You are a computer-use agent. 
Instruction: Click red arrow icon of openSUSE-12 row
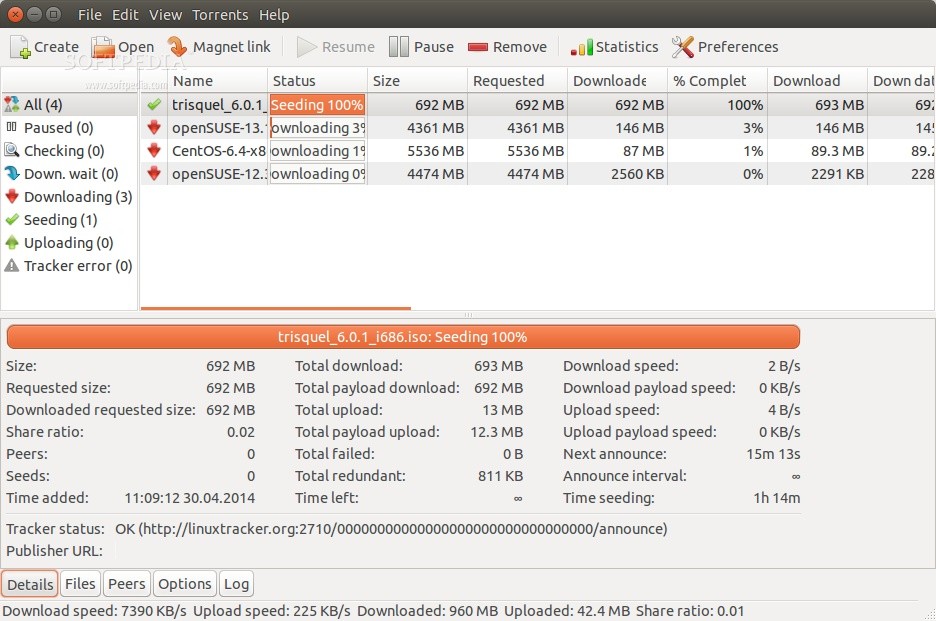[154, 174]
